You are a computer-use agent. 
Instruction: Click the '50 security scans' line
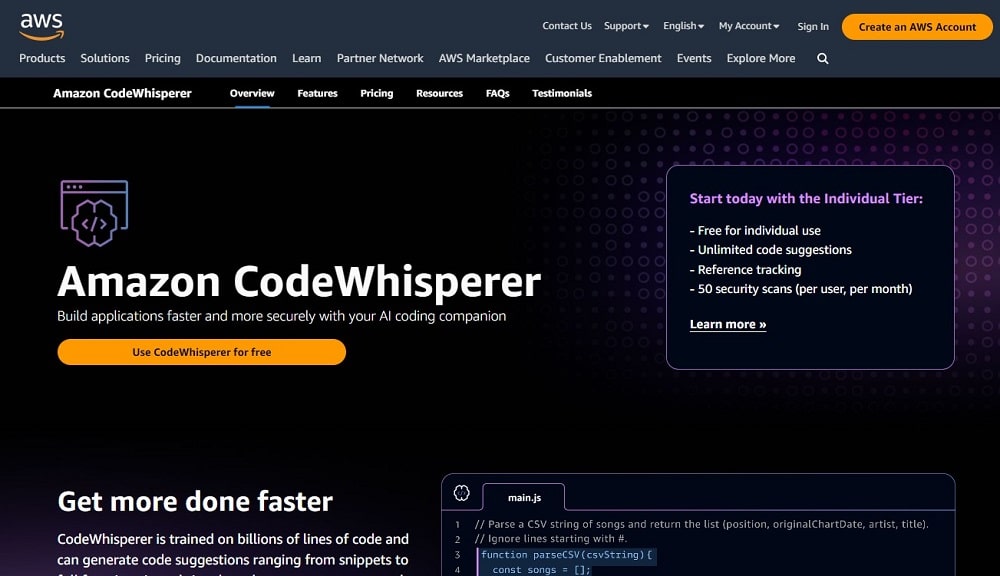(801, 289)
